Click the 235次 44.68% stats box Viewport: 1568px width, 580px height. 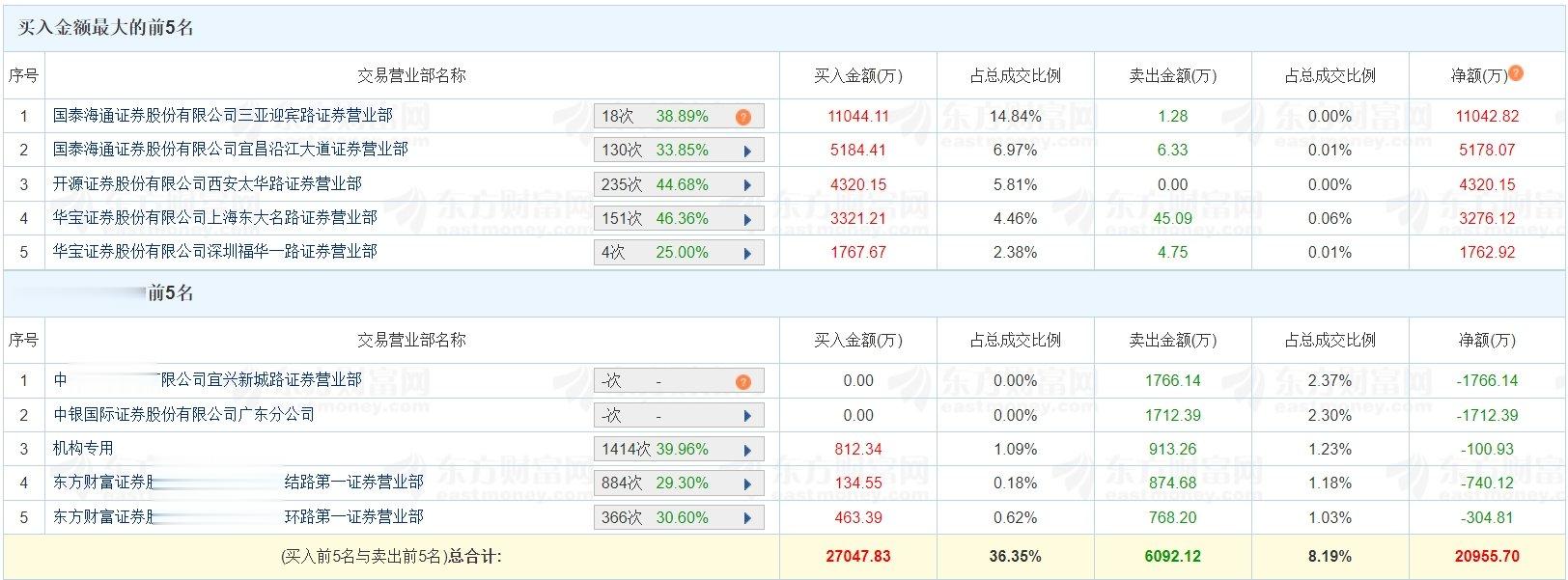[x=679, y=184]
